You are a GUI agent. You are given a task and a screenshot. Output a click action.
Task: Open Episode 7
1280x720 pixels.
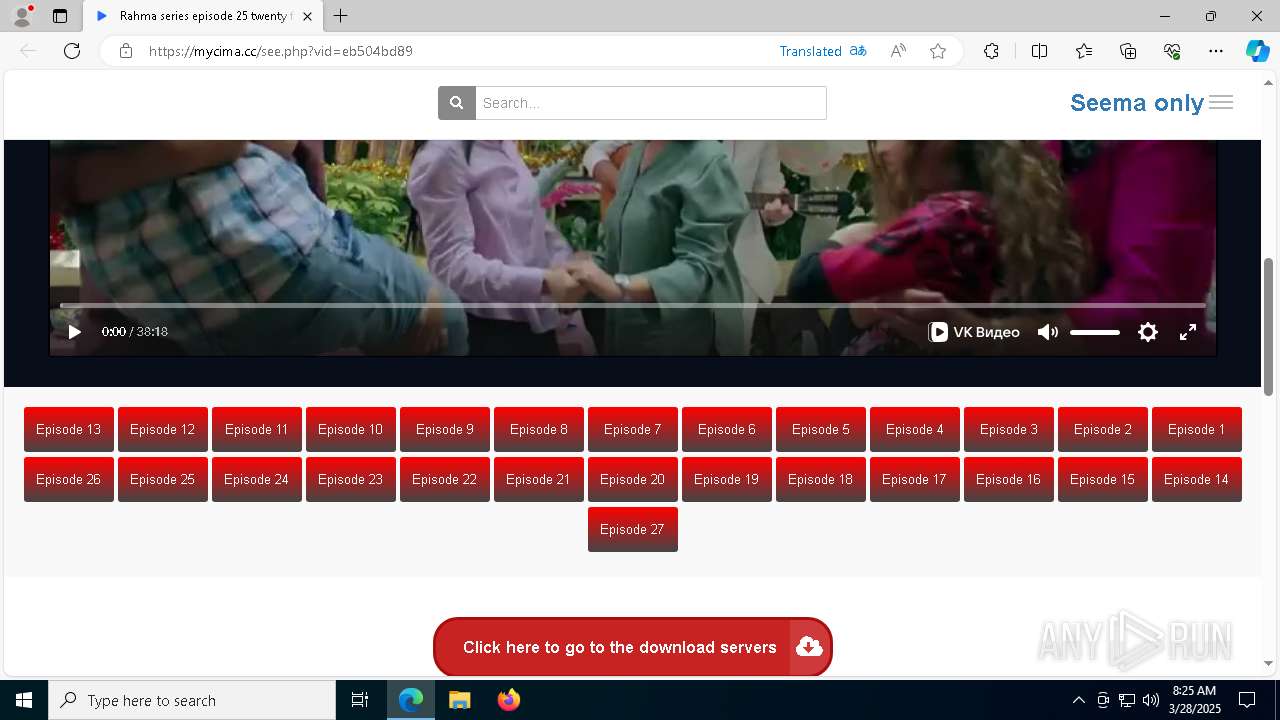tap(633, 429)
